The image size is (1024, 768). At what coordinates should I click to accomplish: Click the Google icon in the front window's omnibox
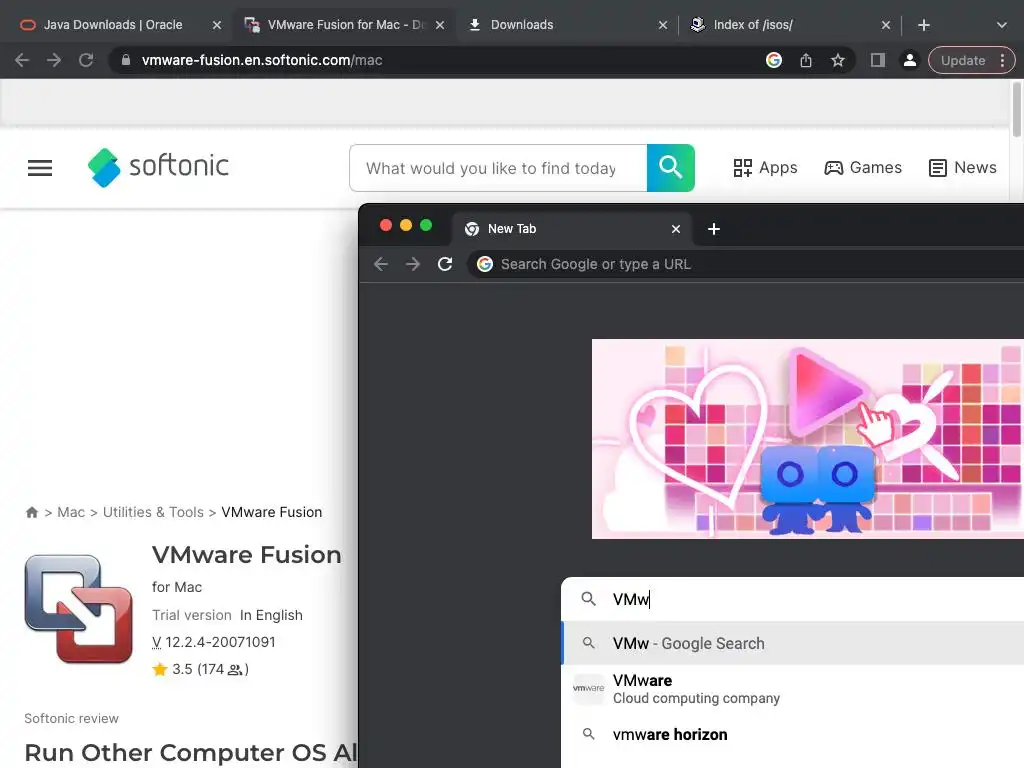coord(485,264)
